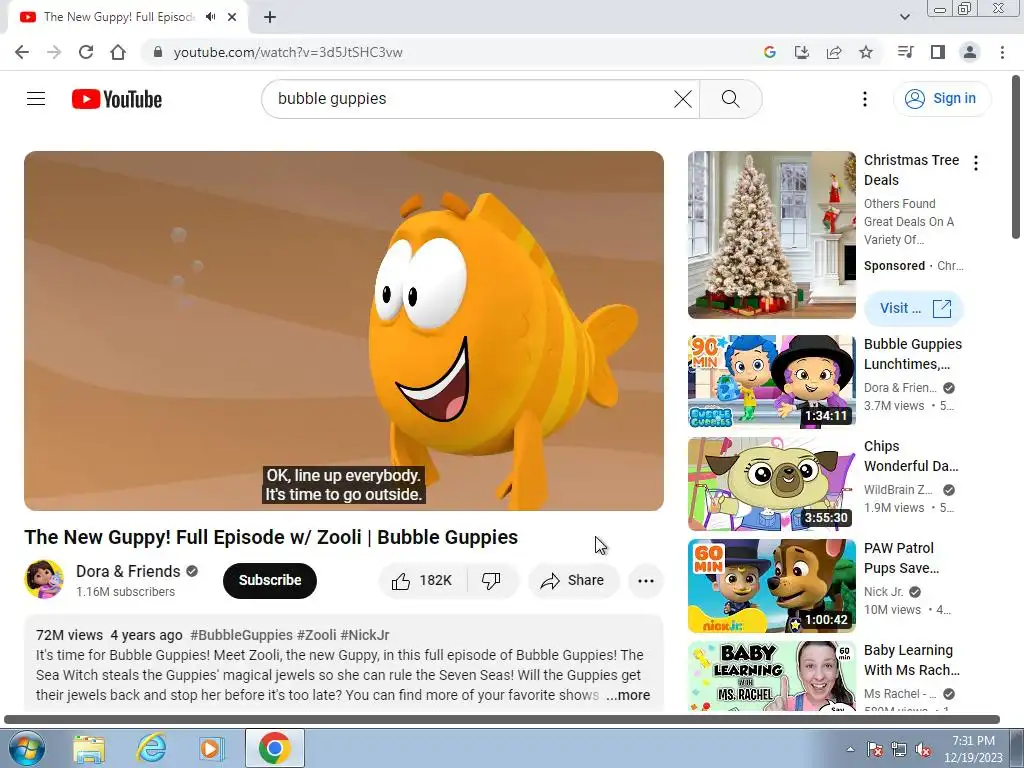Launch Internet Explorer from taskbar

pos(151,749)
